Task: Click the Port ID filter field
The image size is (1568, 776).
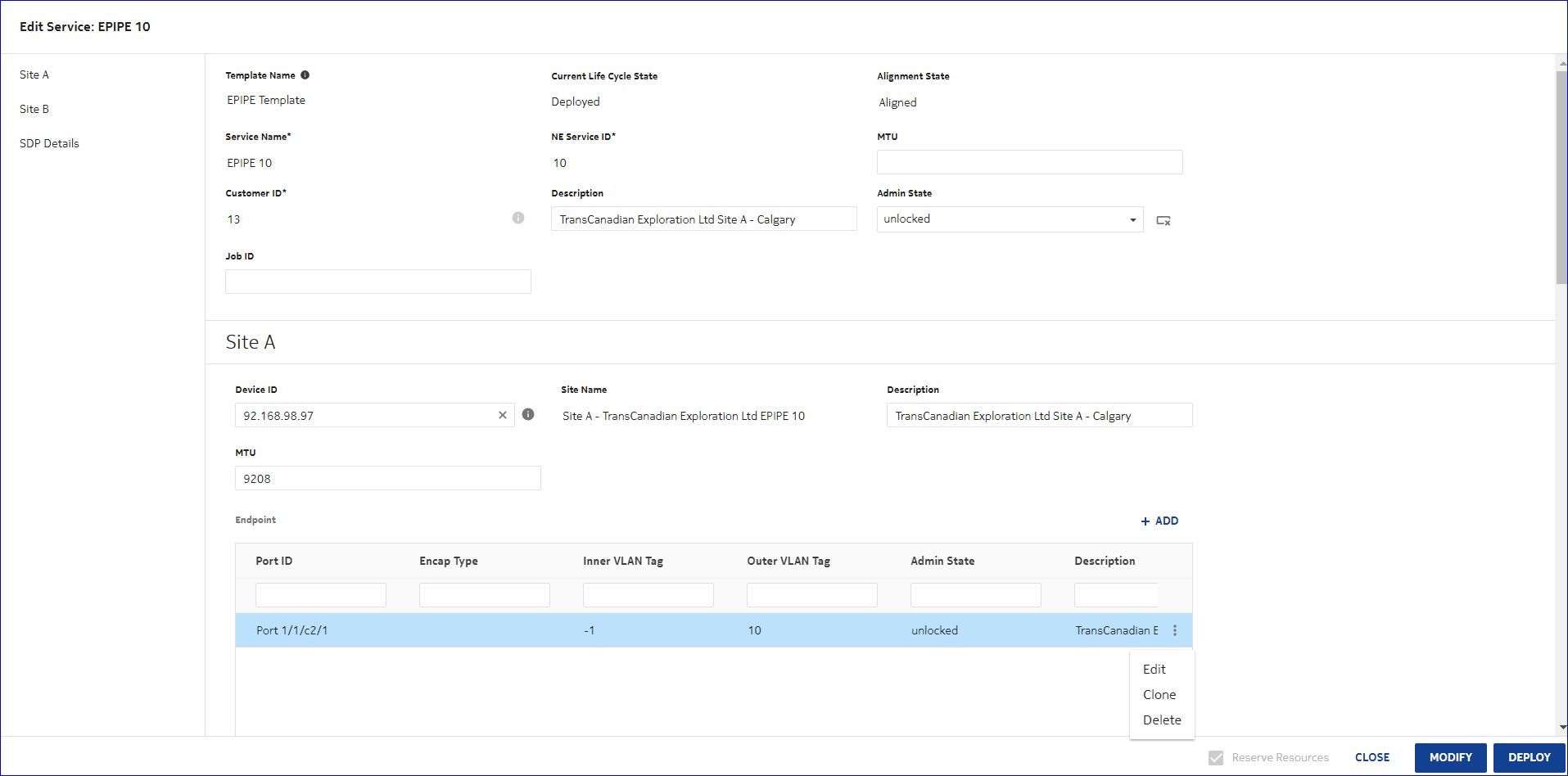Action: (x=320, y=595)
